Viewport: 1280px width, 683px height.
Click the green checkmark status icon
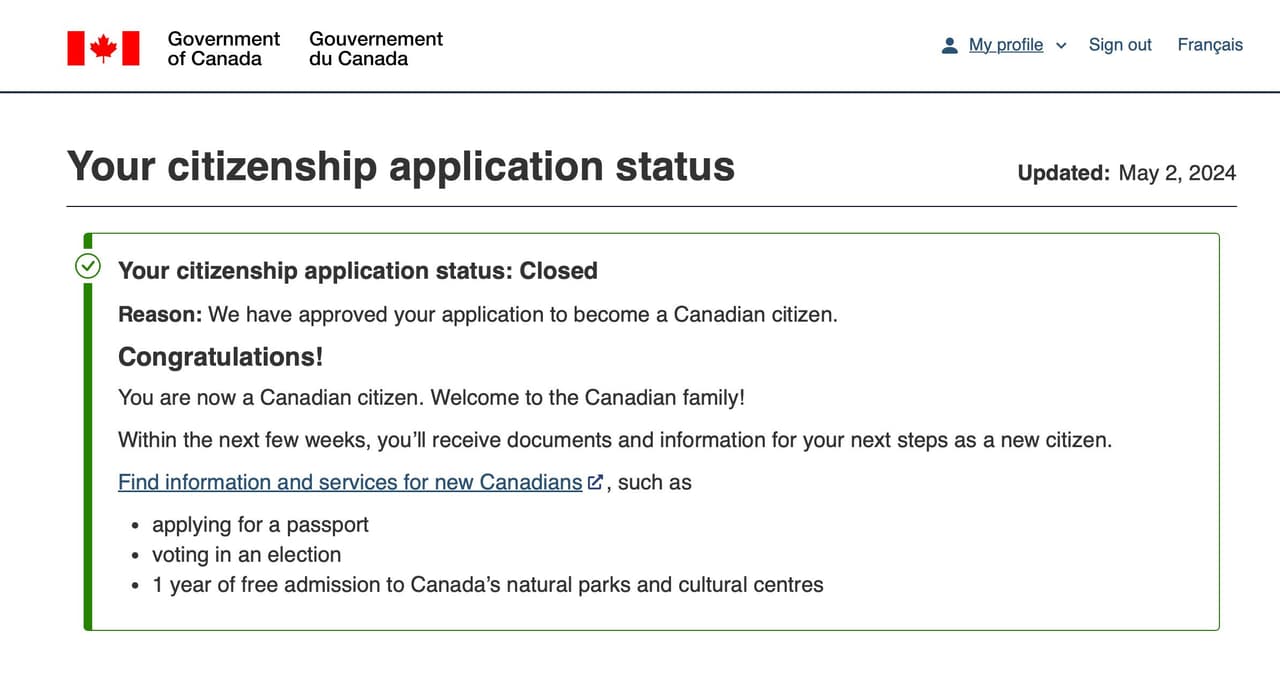[x=88, y=266]
